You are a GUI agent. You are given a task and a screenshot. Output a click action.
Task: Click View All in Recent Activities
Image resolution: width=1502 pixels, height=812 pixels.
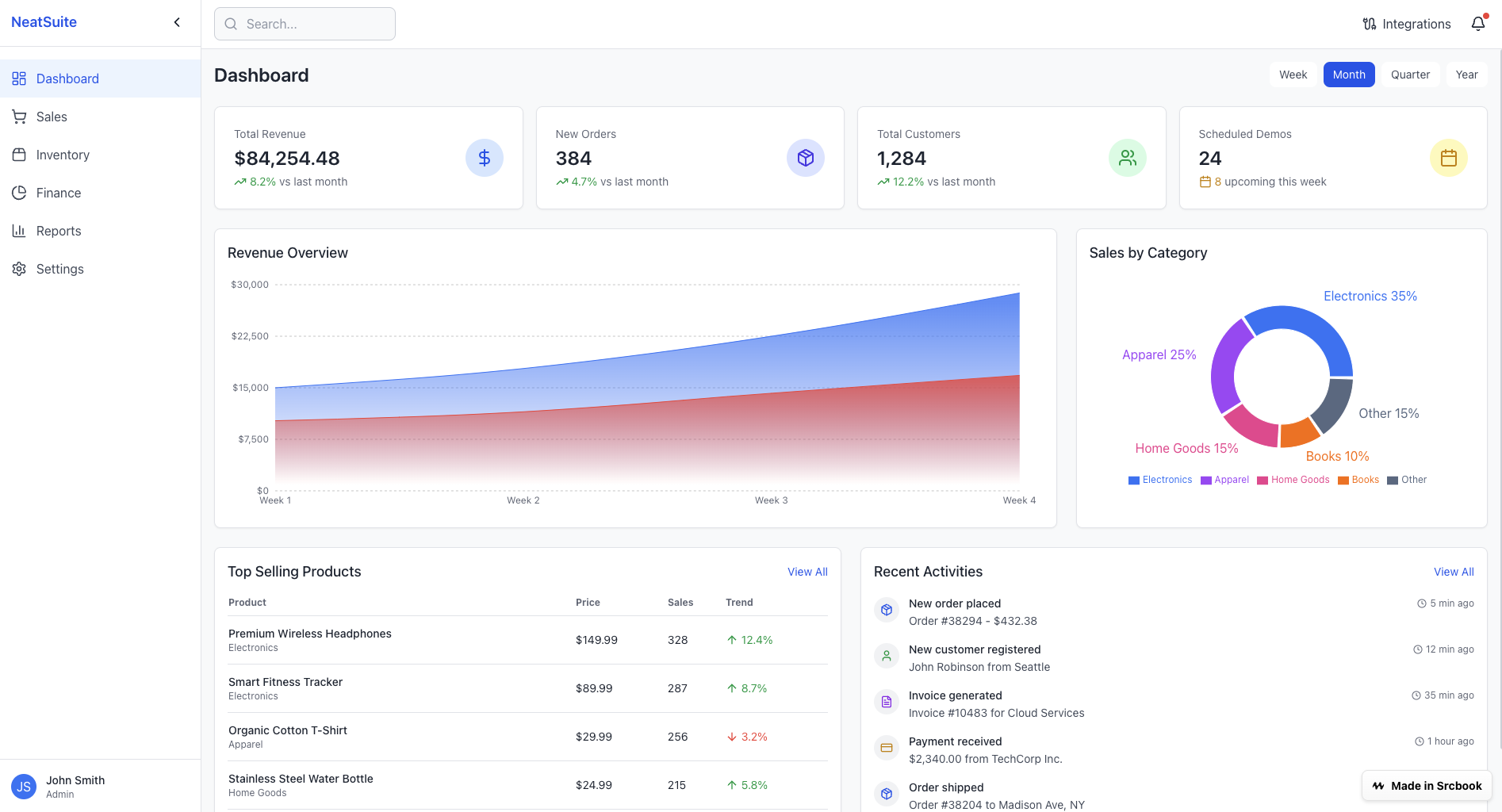pos(1454,572)
